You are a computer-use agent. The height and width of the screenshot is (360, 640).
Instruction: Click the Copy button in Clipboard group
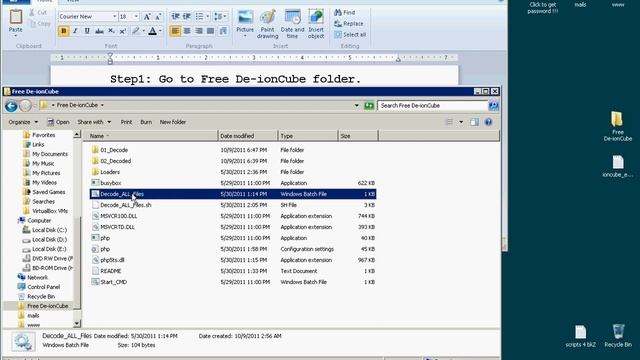click(x=40, y=24)
